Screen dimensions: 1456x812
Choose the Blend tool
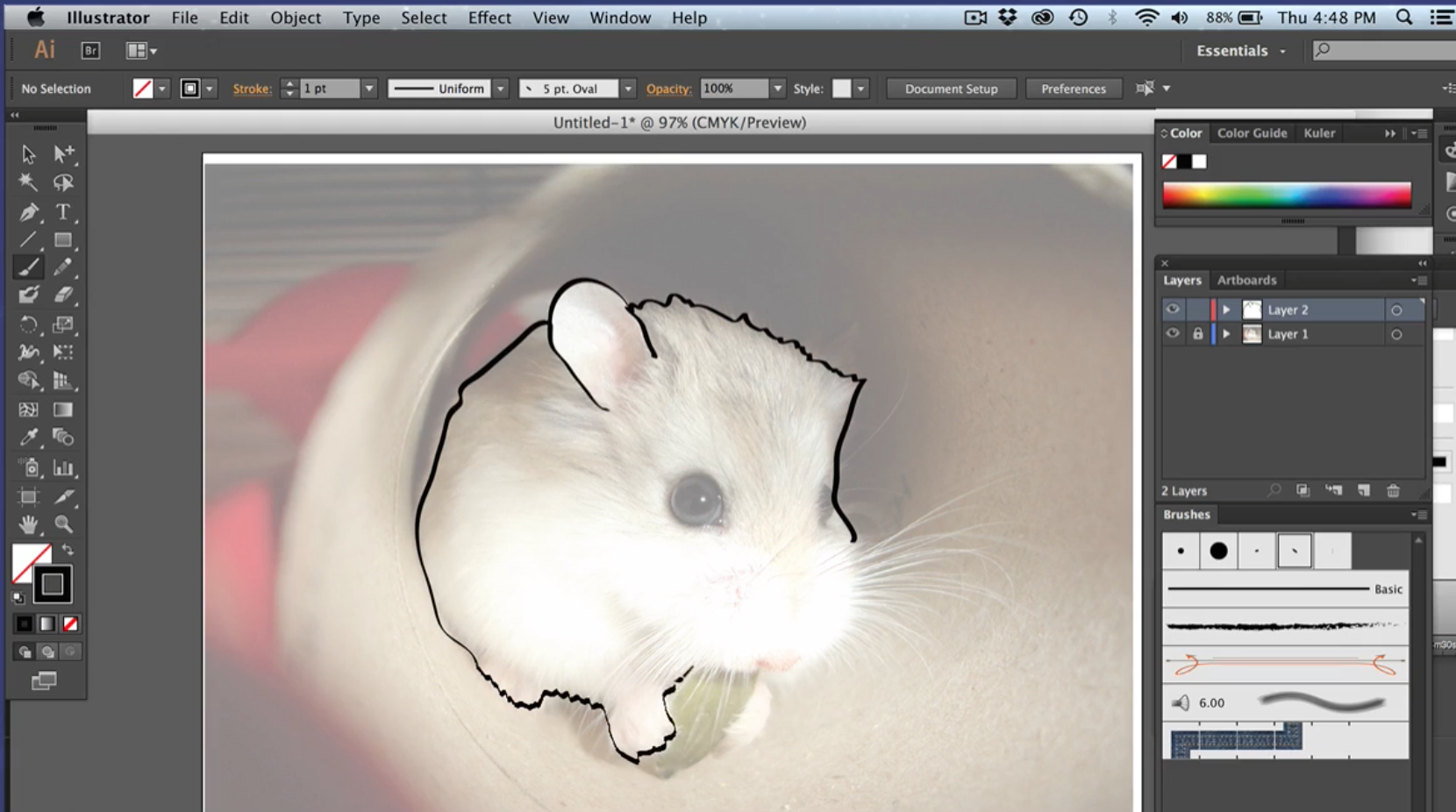point(63,438)
